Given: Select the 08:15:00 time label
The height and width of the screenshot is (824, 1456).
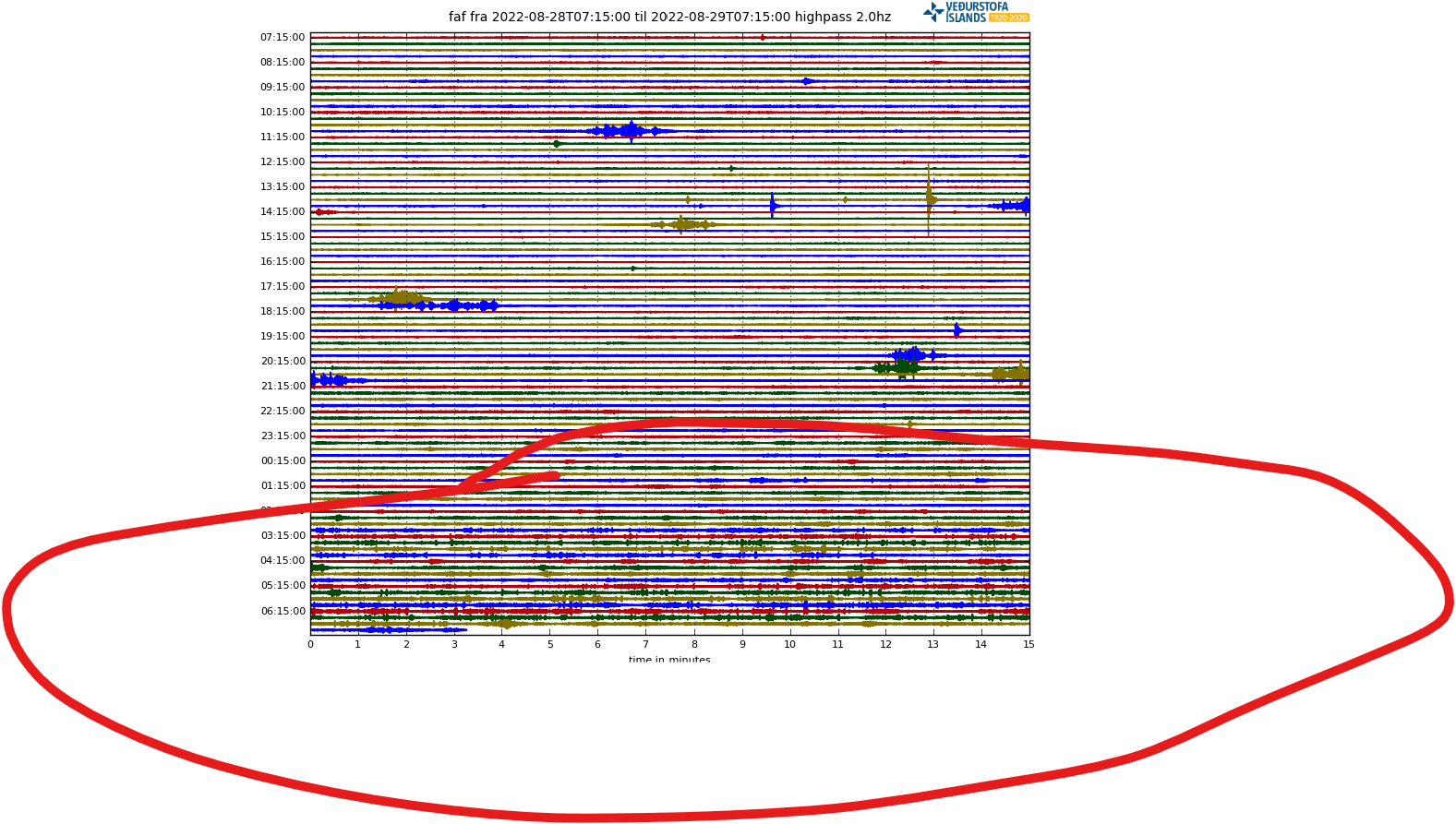Looking at the screenshot, I should point(283,63).
